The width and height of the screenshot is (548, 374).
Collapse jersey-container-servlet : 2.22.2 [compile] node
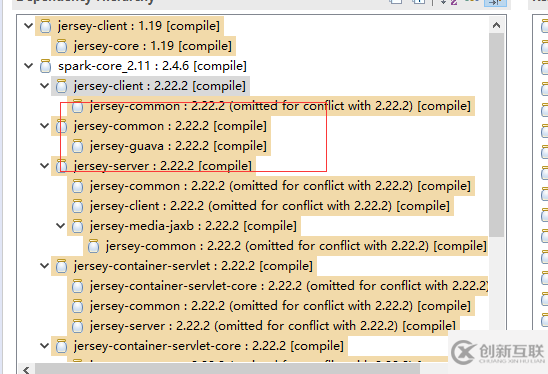[x=44, y=266]
